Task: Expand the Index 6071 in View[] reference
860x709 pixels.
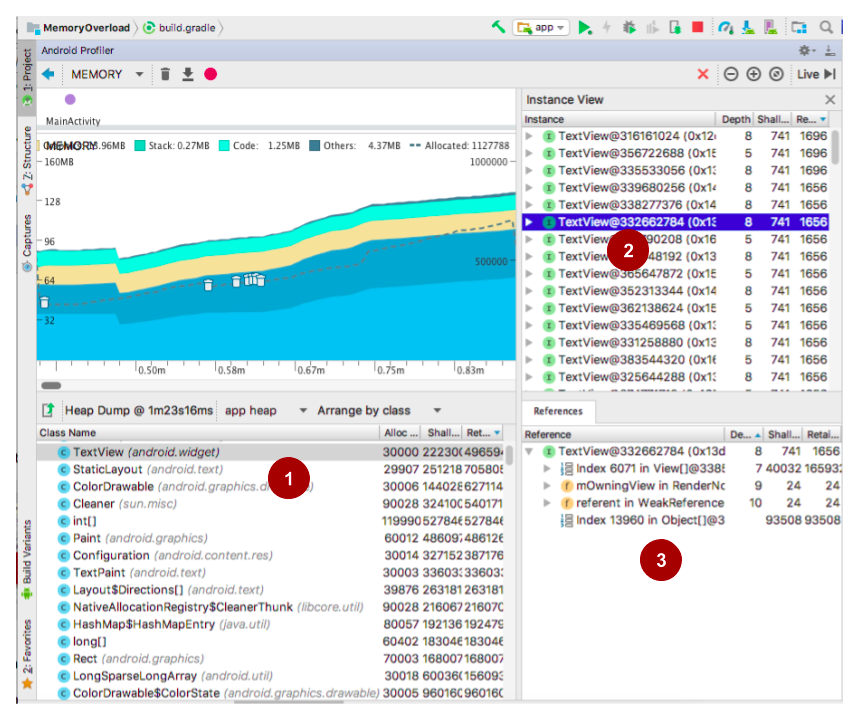Action: 547,468
